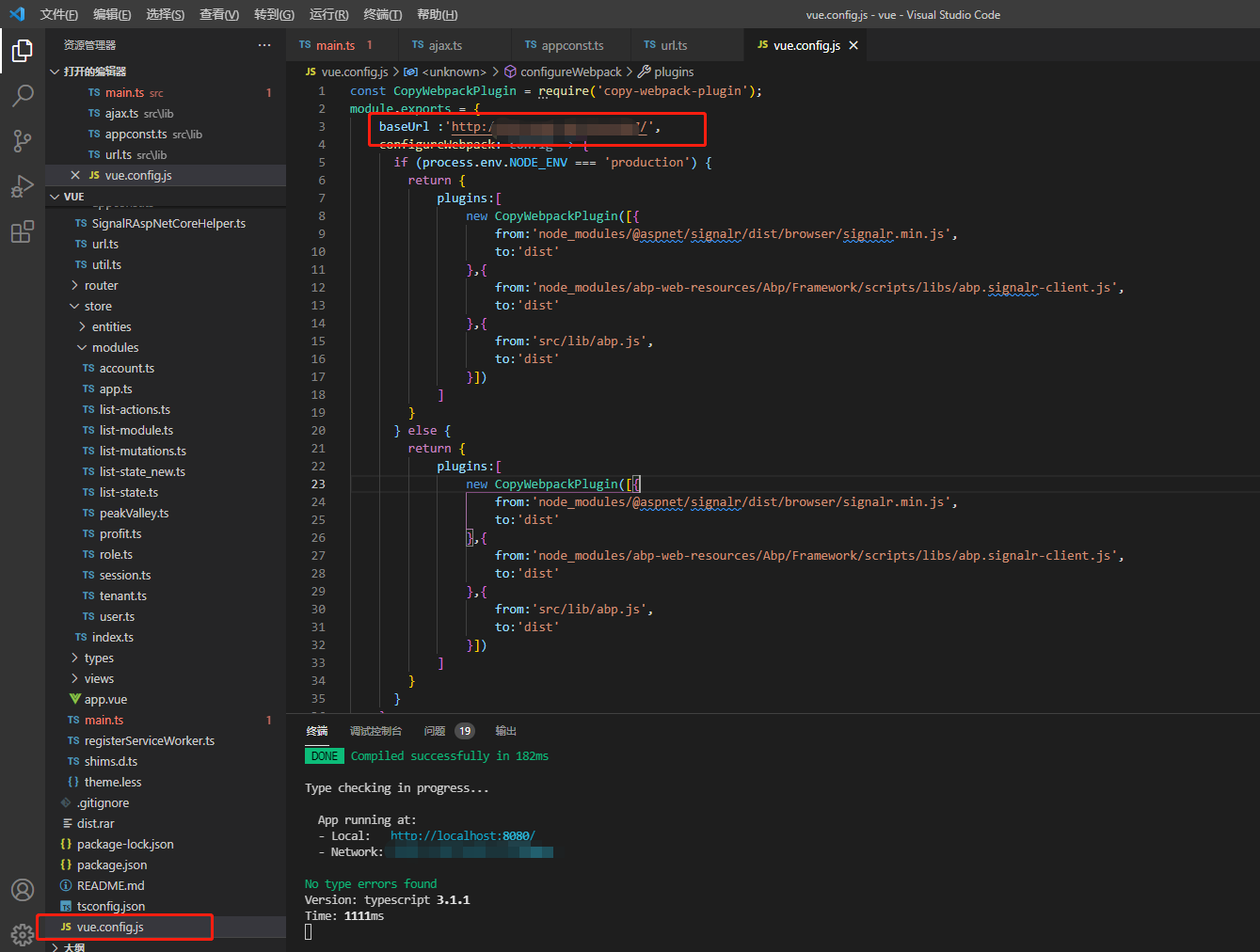Open the Manage gear icon
This screenshot has height=952, width=1260.
coord(23,935)
